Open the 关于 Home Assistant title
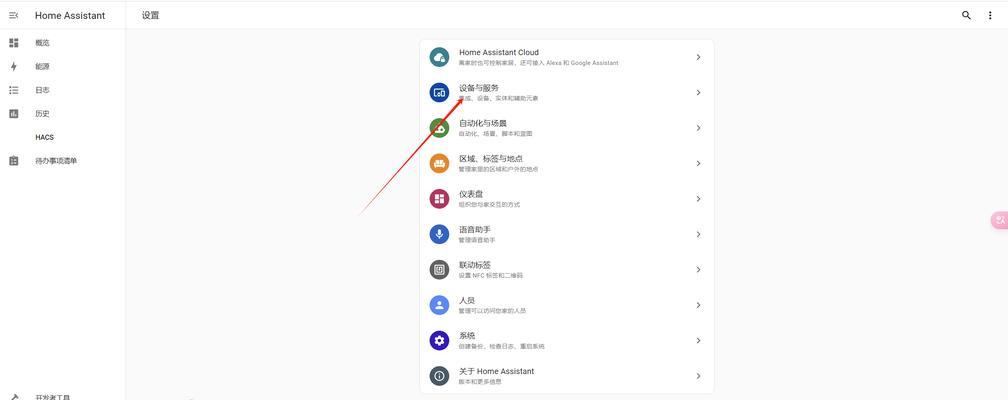The width and height of the screenshot is (1008, 400). click(x=496, y=371)
